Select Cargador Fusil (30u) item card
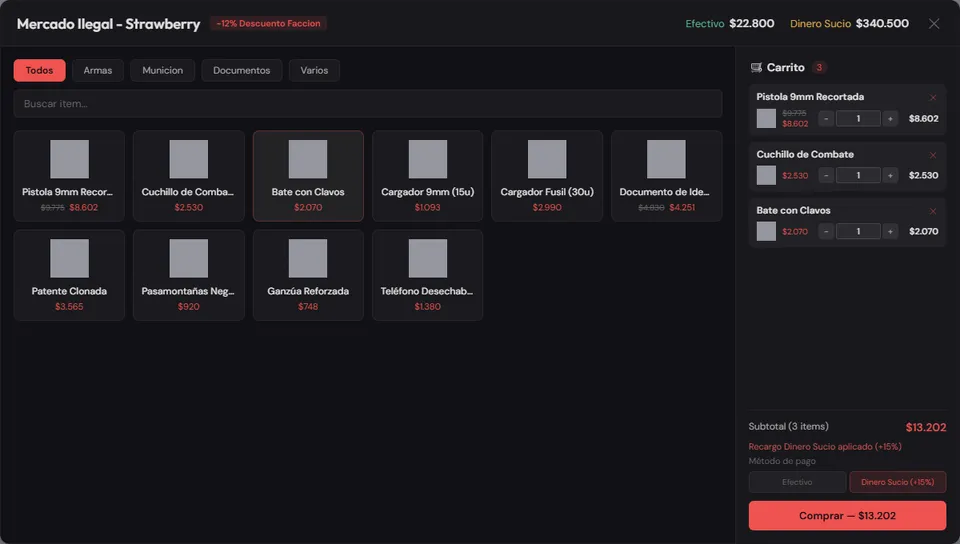The image size is (960, 544). tap(547, 176)
